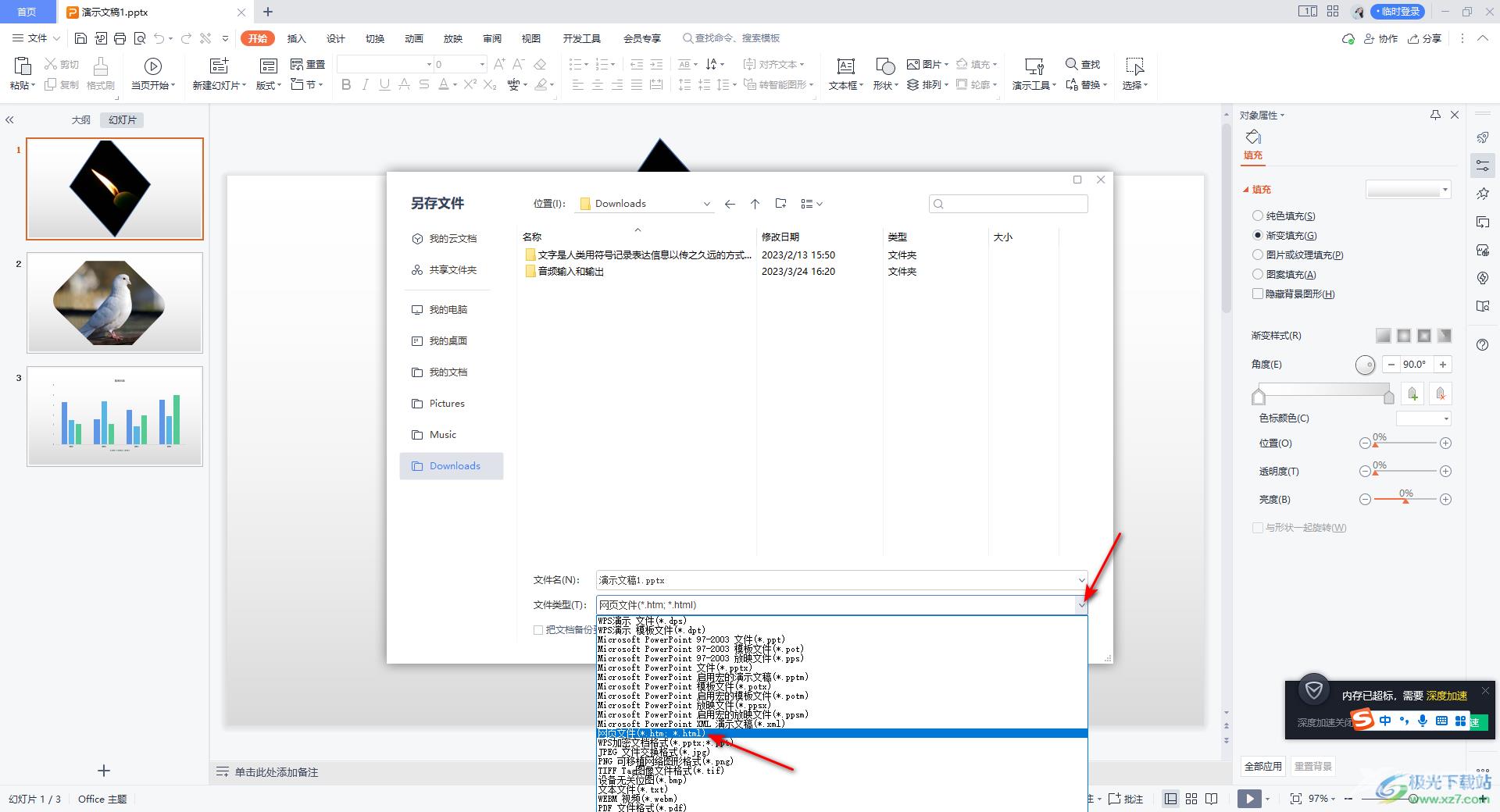The height and width of the screenshot is (812, 1500).
Task: Expand the Downloads location dropdown
Action: click(706, 204)
